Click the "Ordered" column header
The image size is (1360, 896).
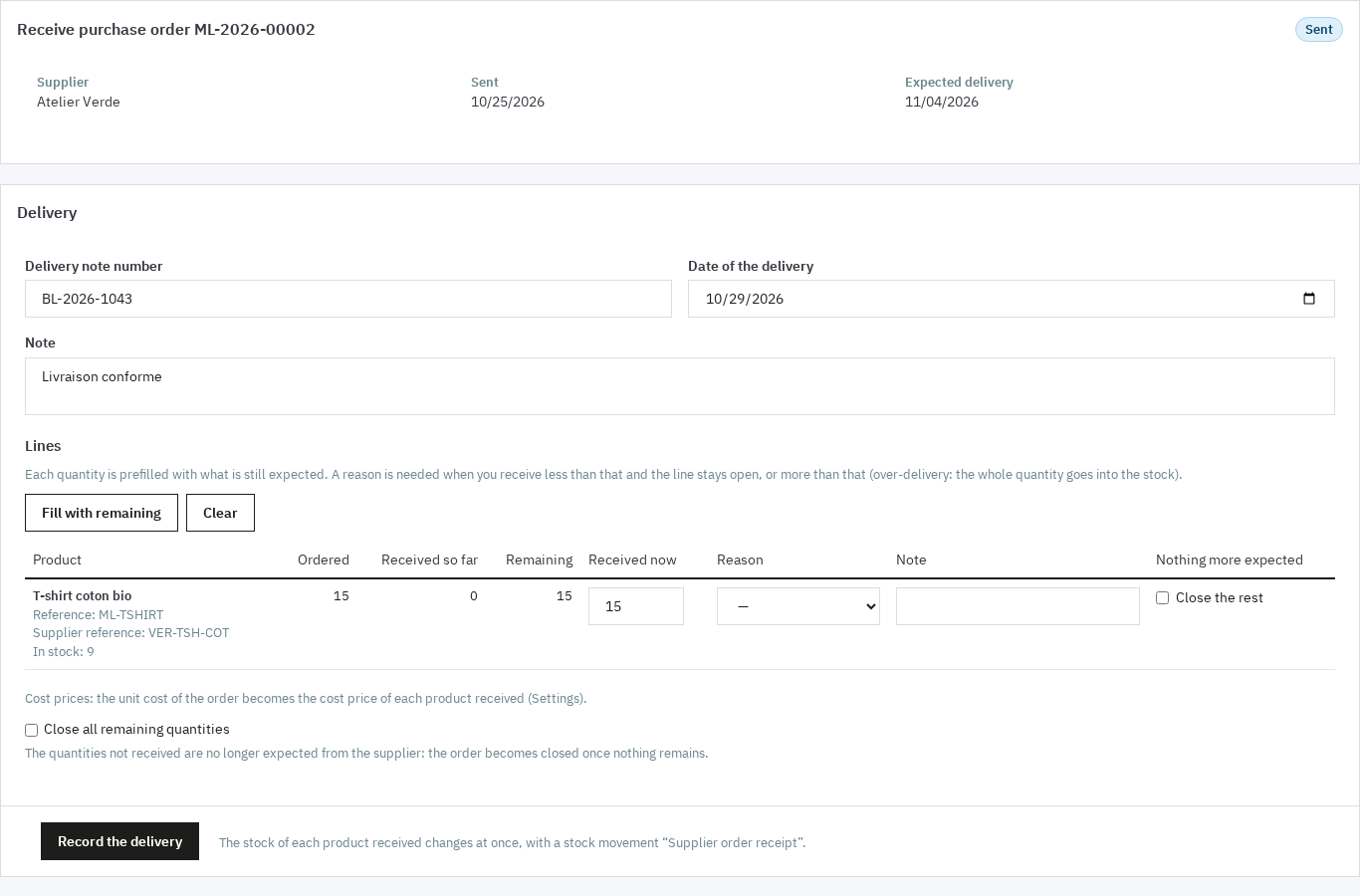point(324,560)
